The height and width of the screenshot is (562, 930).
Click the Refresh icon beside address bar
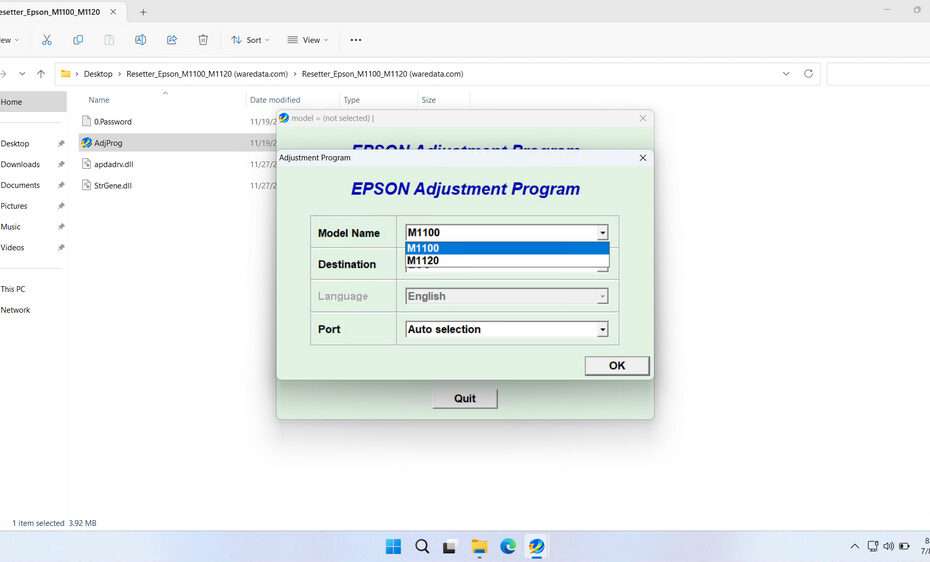tap(808, 74)
